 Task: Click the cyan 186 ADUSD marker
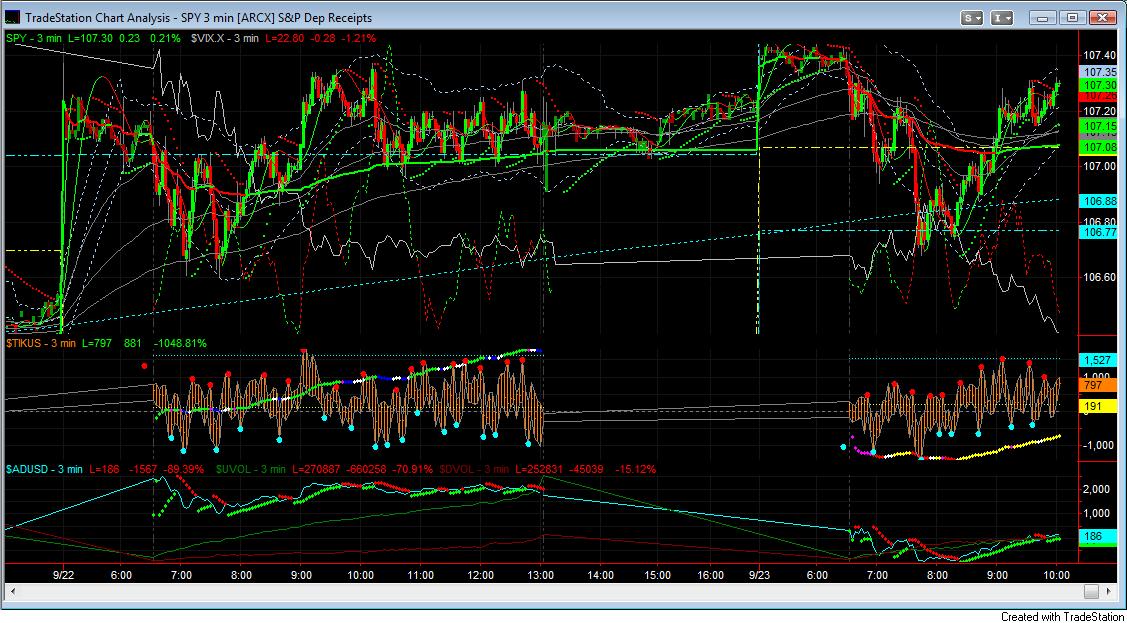click(x=1099, y=536)
